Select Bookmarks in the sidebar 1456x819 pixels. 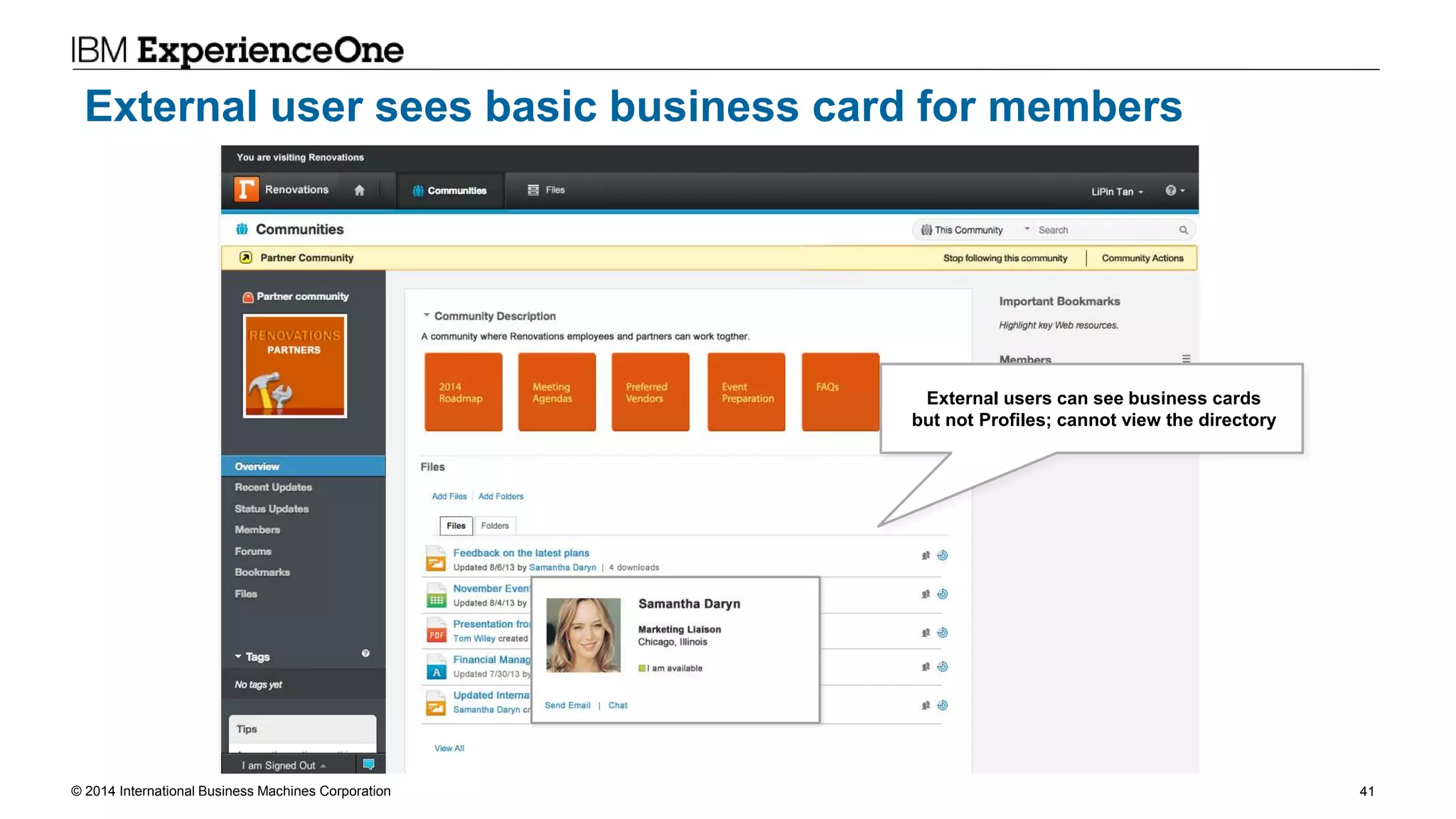262,572
